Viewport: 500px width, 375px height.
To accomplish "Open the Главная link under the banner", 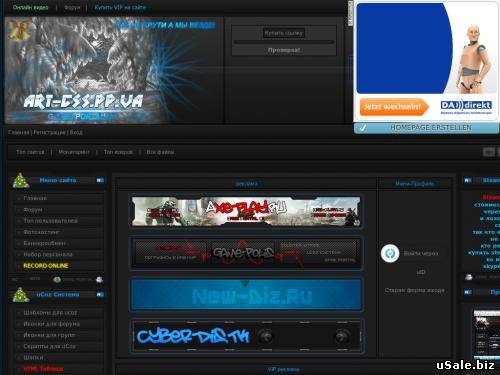I will [x=18, y=132].
